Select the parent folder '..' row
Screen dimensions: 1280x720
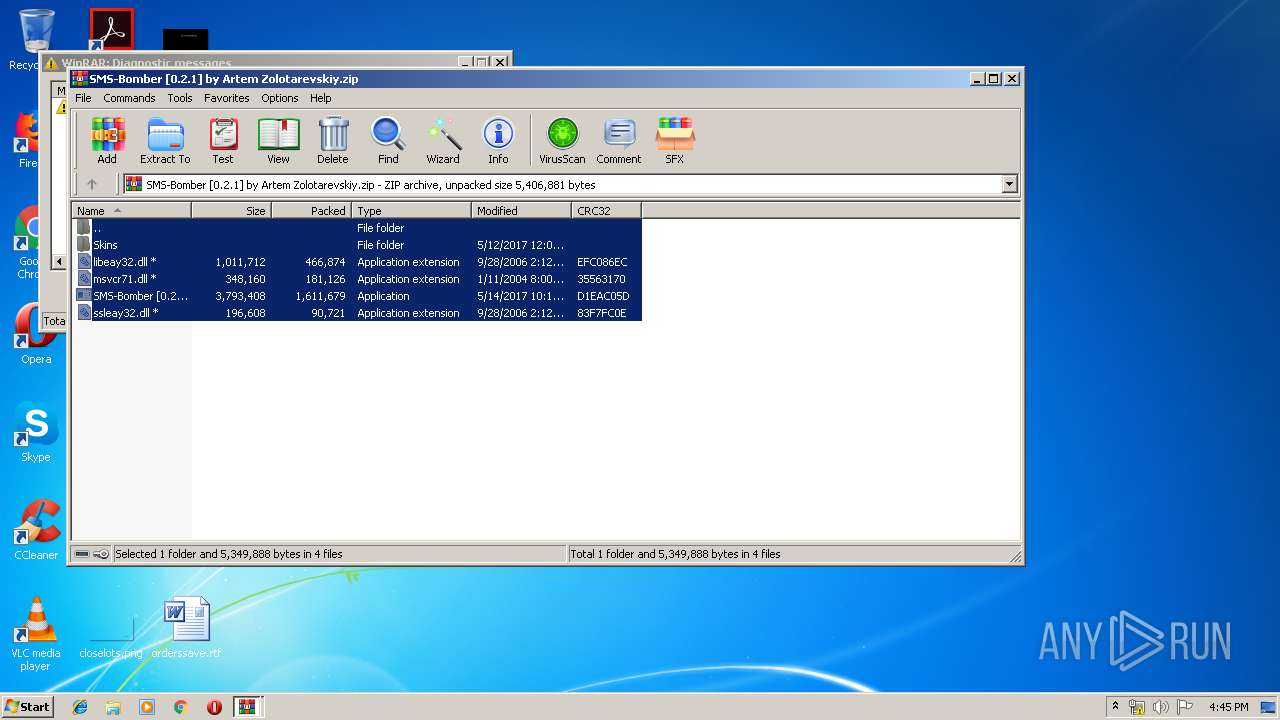click(x=357, y=228)
